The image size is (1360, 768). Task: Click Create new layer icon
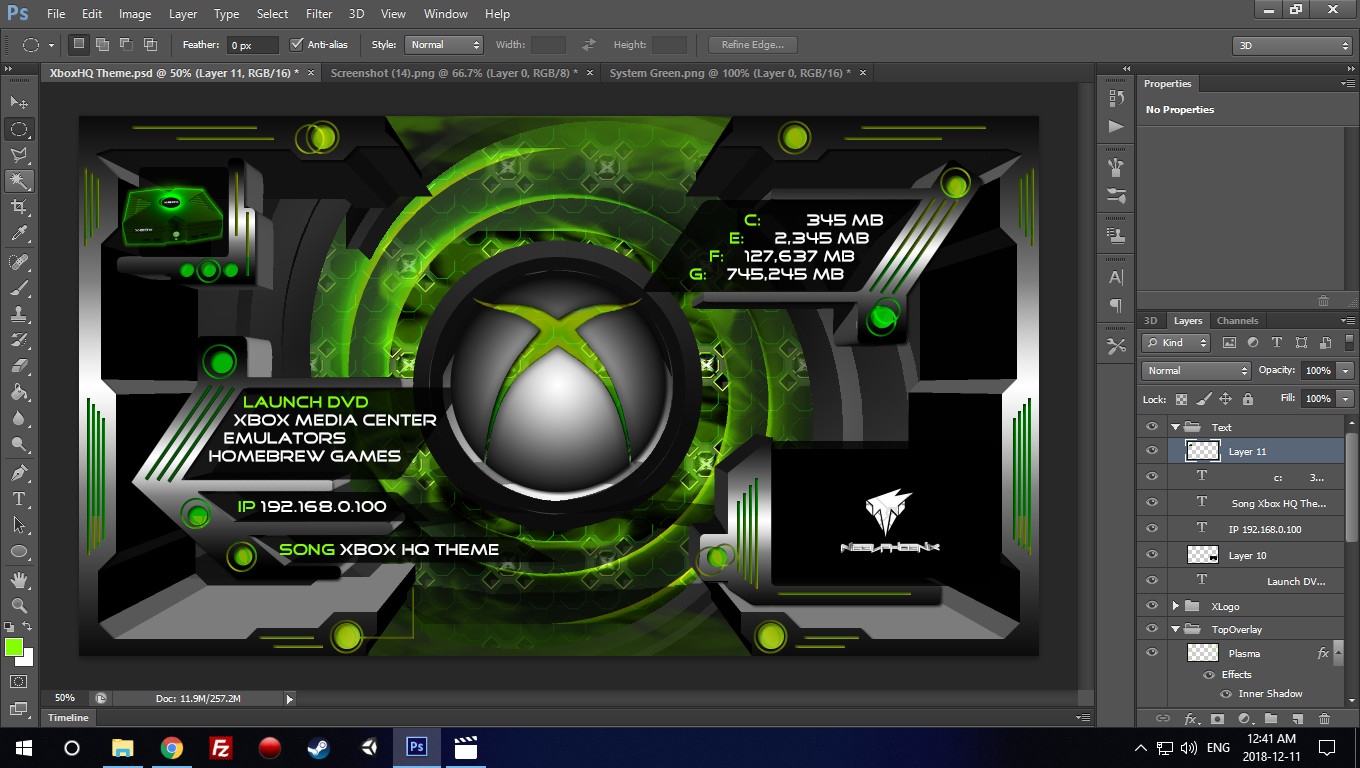1297,718
